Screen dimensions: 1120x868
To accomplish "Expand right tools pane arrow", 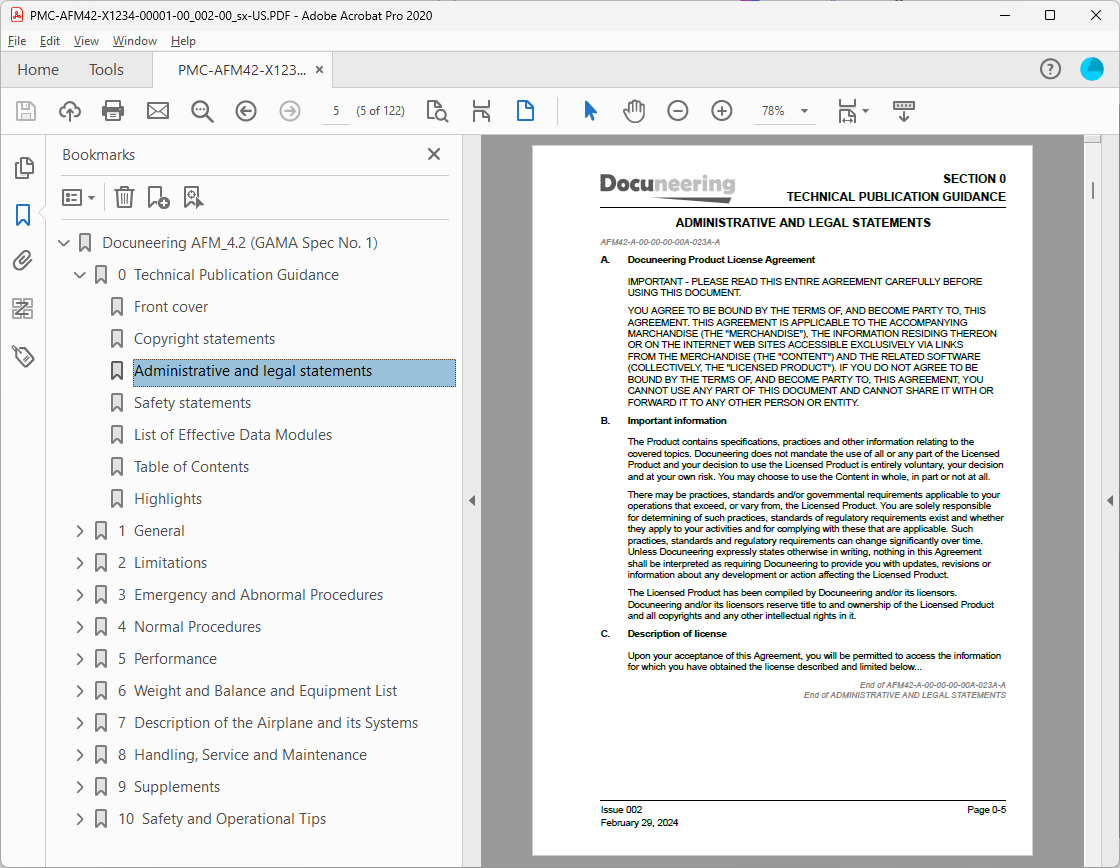I will [x=1109, y=501].
